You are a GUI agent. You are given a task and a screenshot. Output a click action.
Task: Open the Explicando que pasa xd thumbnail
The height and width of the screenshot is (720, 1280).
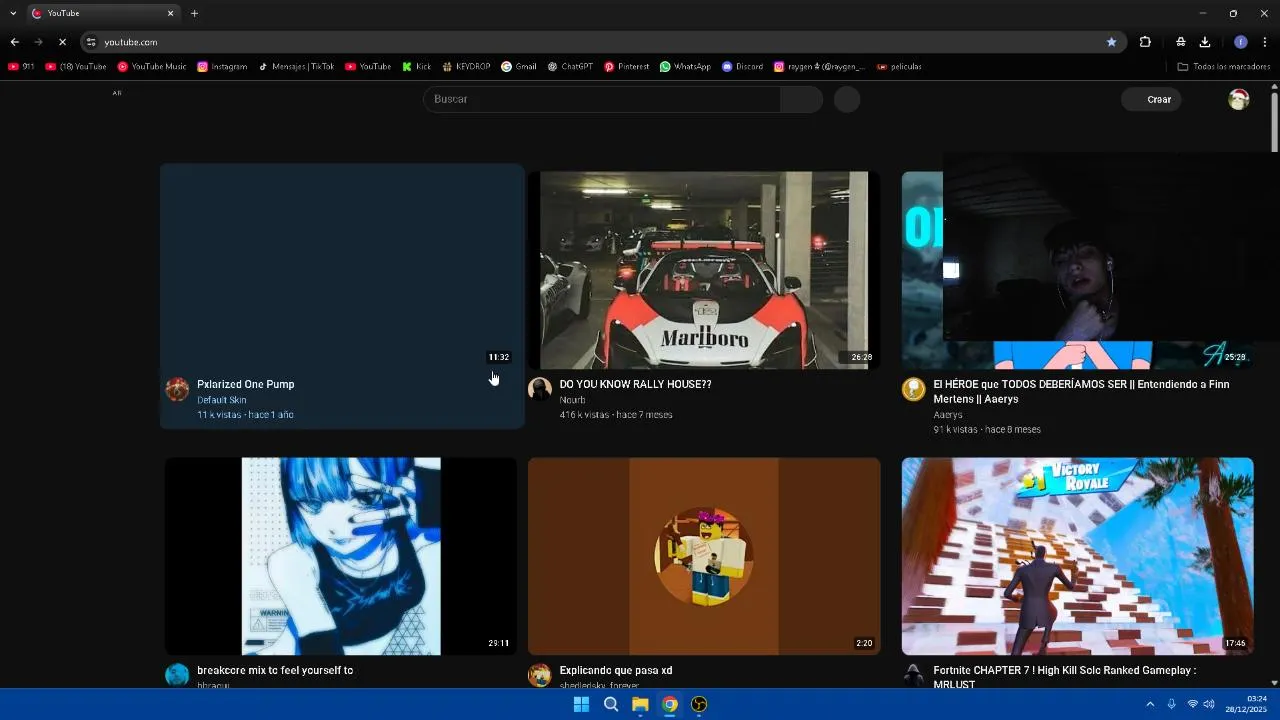[704, 556]
